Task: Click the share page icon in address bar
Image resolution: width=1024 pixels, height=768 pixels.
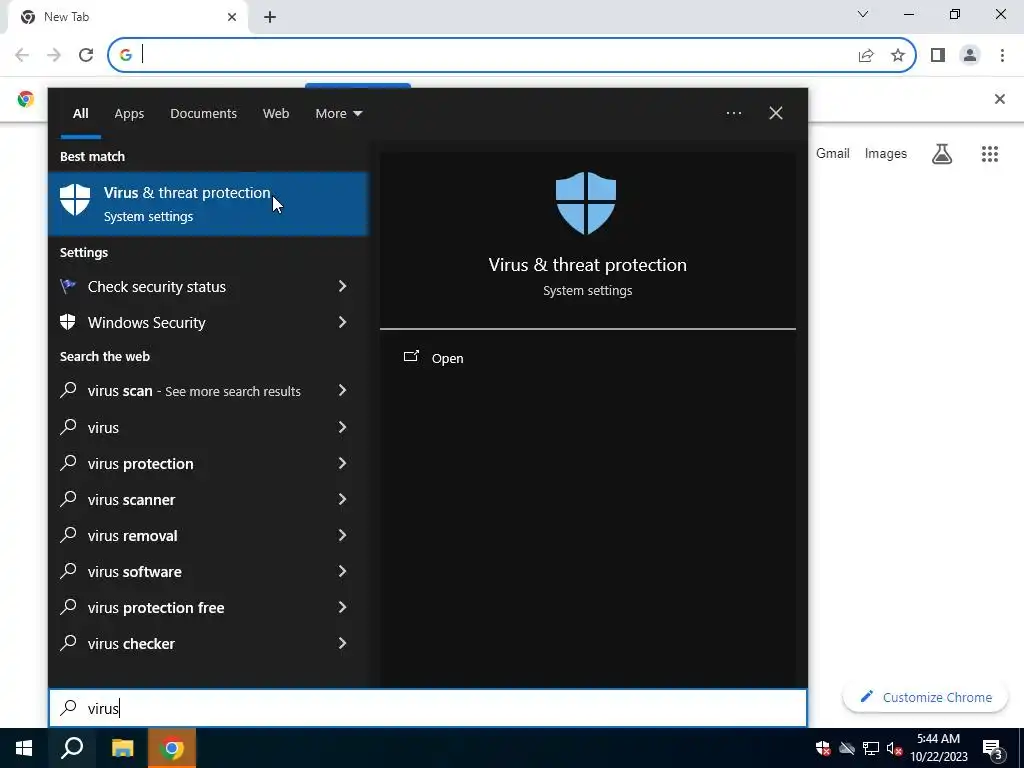Action: [x=866, y=55]
